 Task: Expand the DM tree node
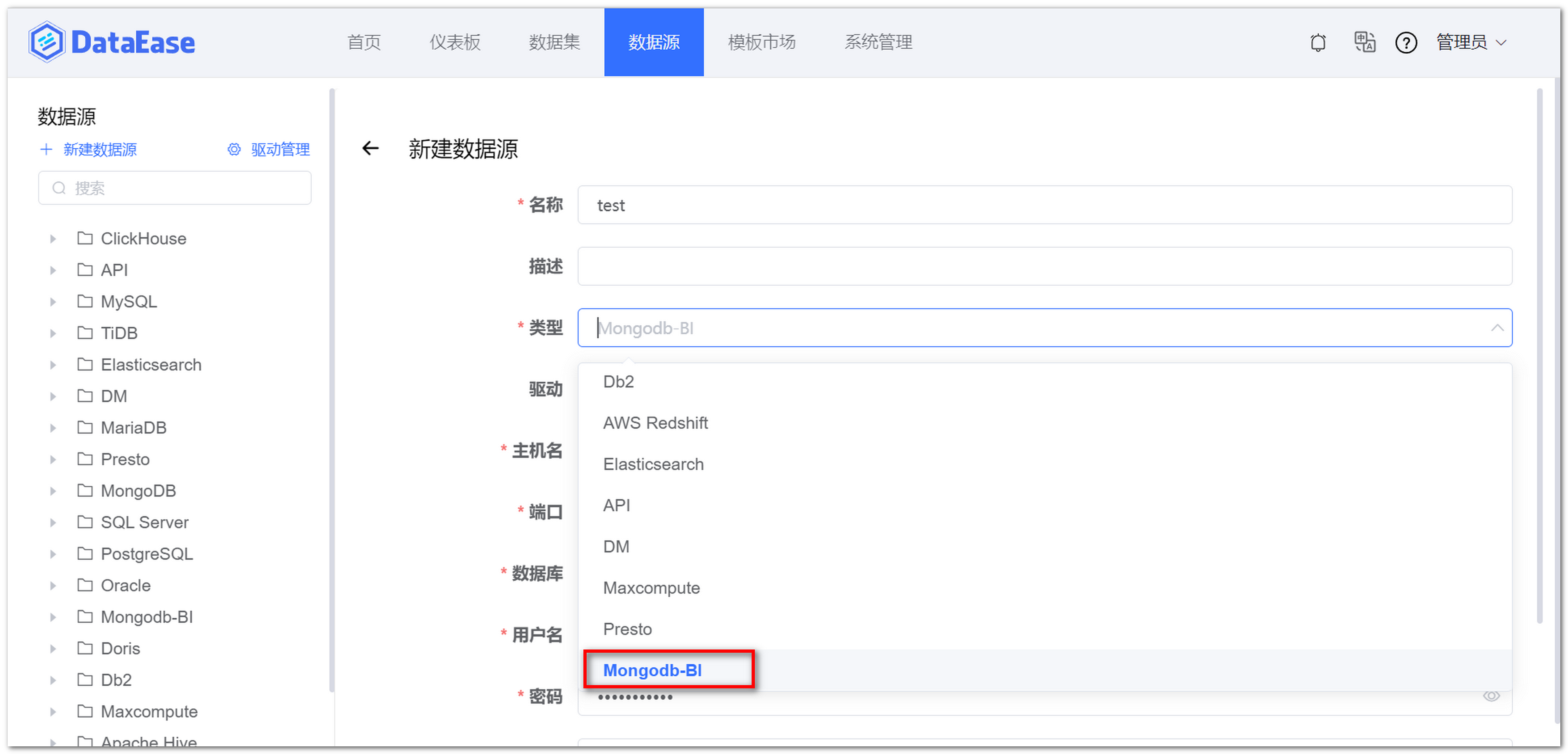53,396
